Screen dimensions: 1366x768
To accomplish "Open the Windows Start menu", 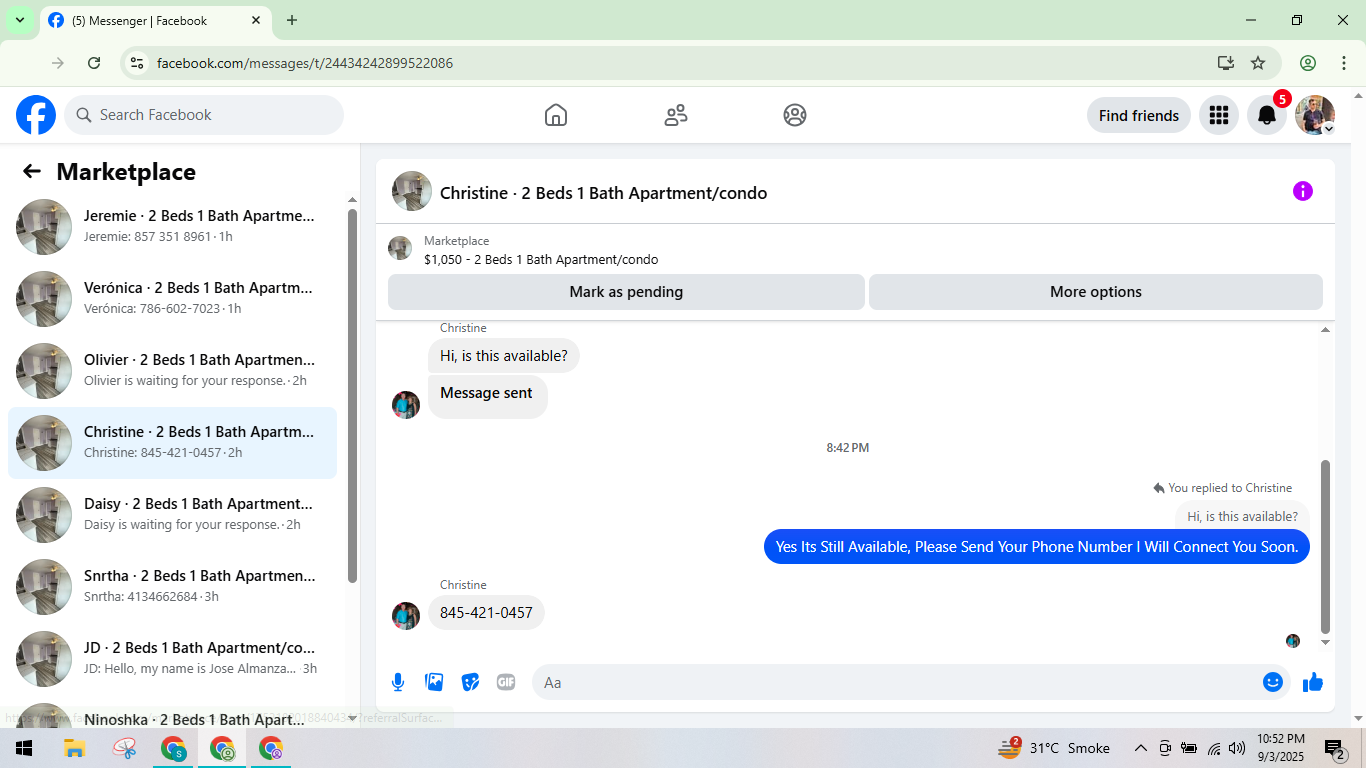I will 24,748.
